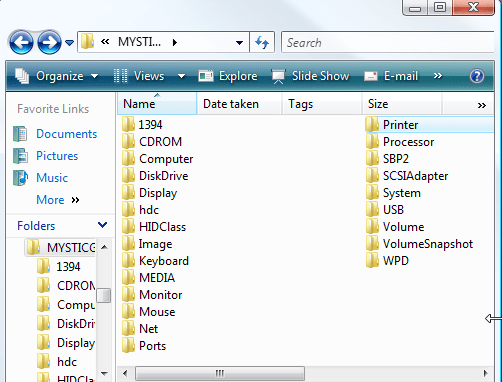
Task: Select the Ports folder icon
Action: click(128, 345)
